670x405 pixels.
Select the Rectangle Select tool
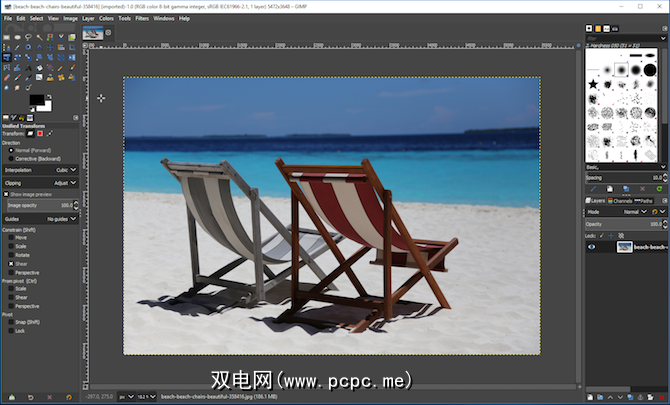(x=7, y=37)
